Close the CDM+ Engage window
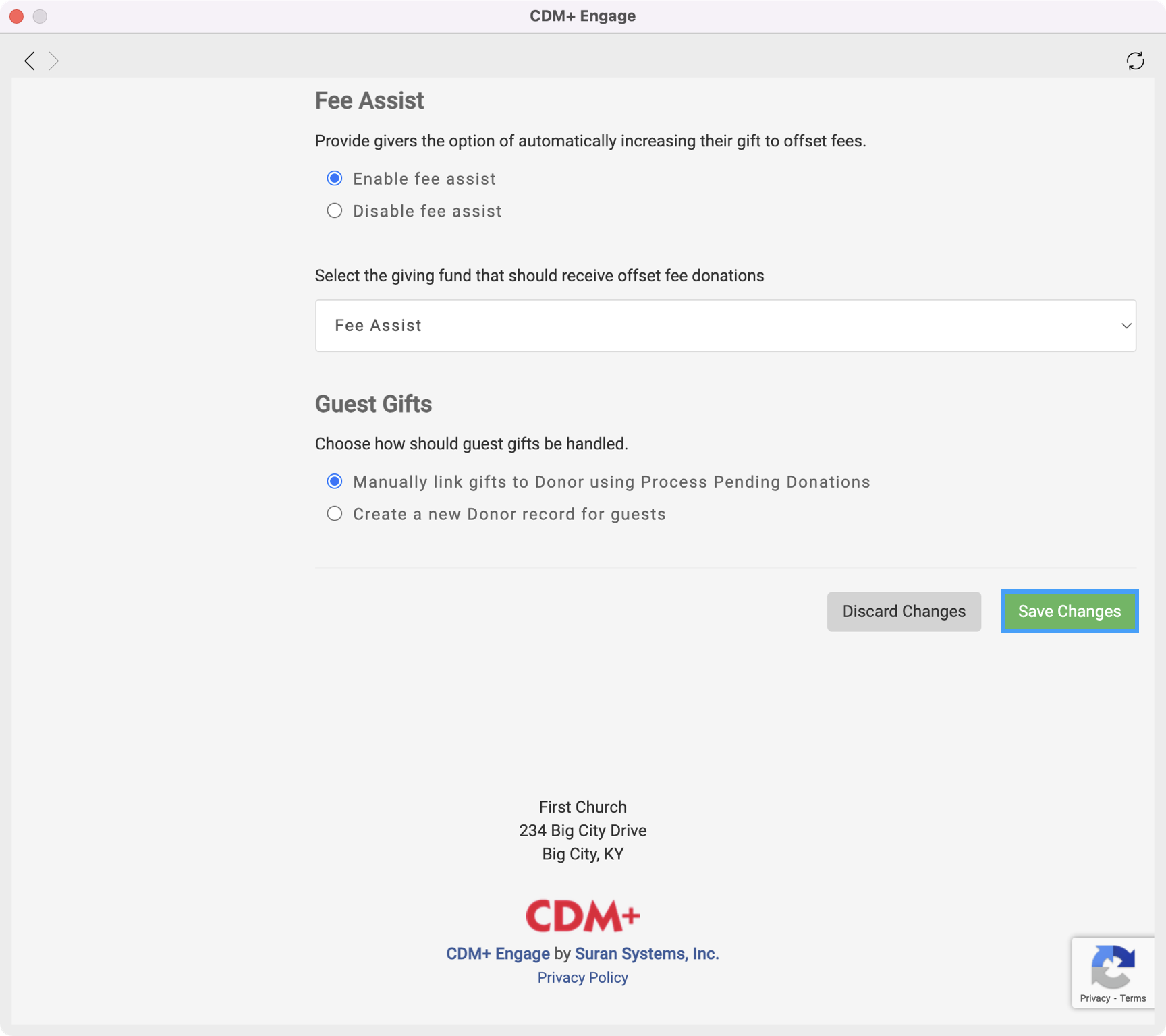 [x=17, y=16]
